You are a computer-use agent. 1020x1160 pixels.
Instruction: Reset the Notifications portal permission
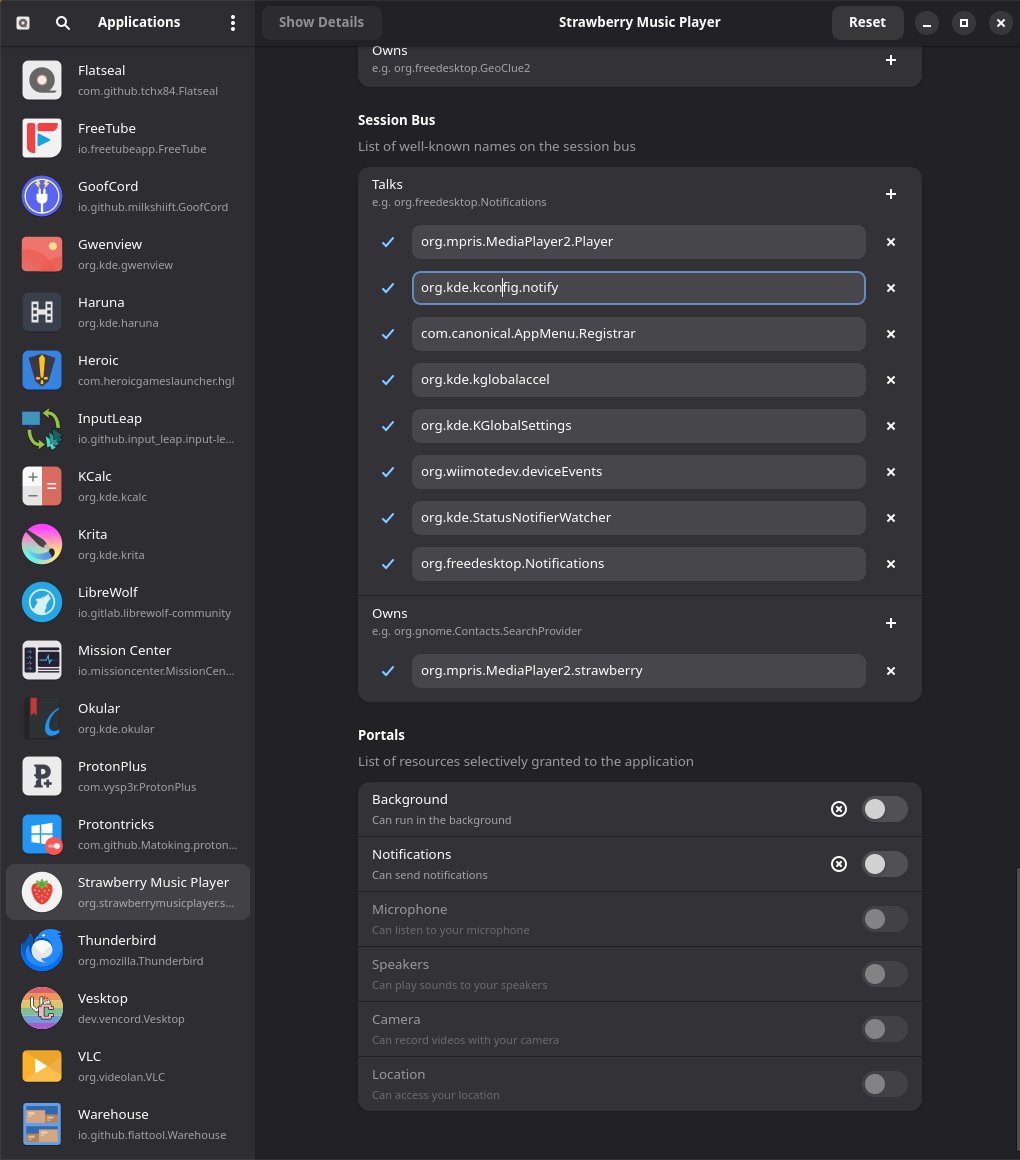click(x=839, y=864)
